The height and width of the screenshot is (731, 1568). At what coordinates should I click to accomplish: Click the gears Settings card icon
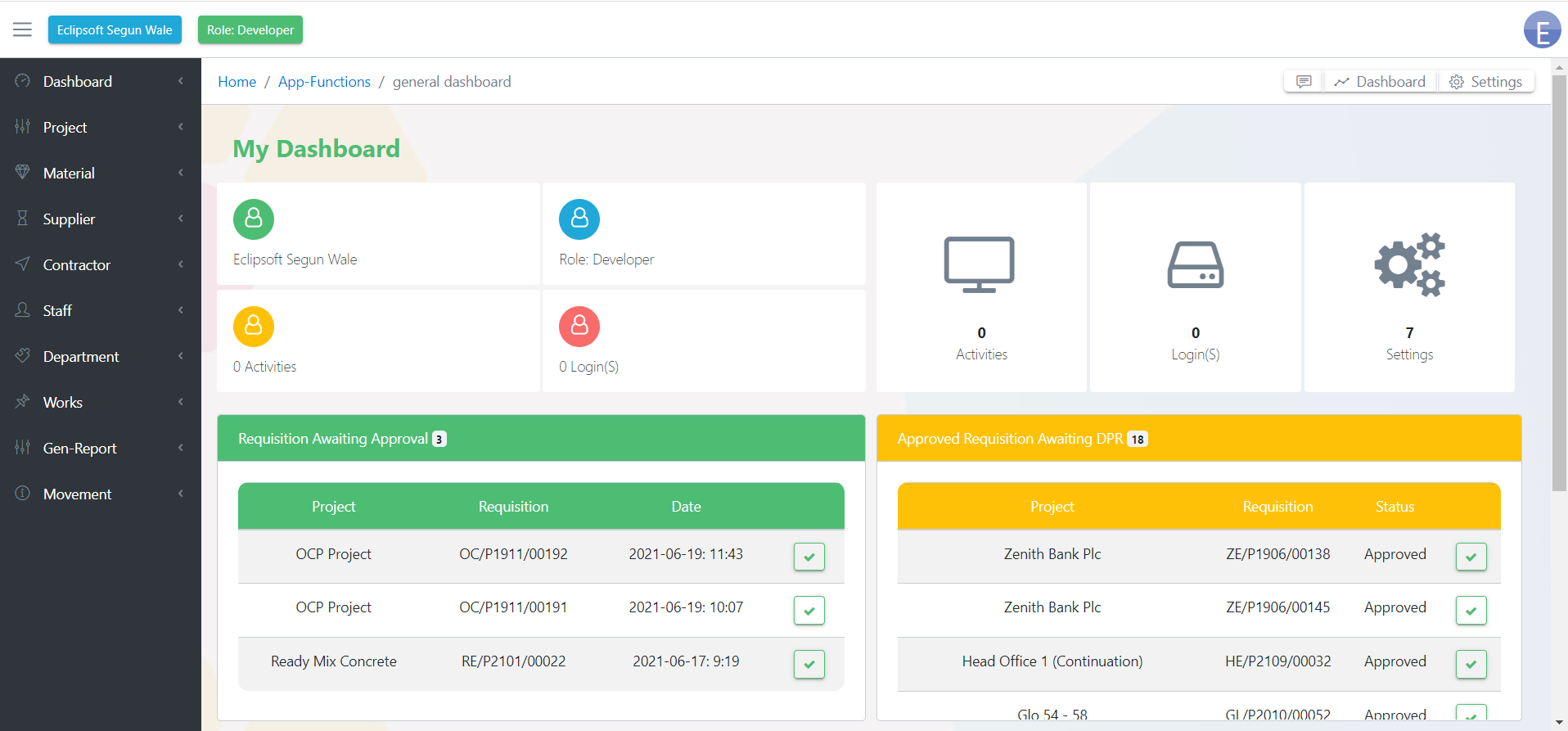(1408, 264)
